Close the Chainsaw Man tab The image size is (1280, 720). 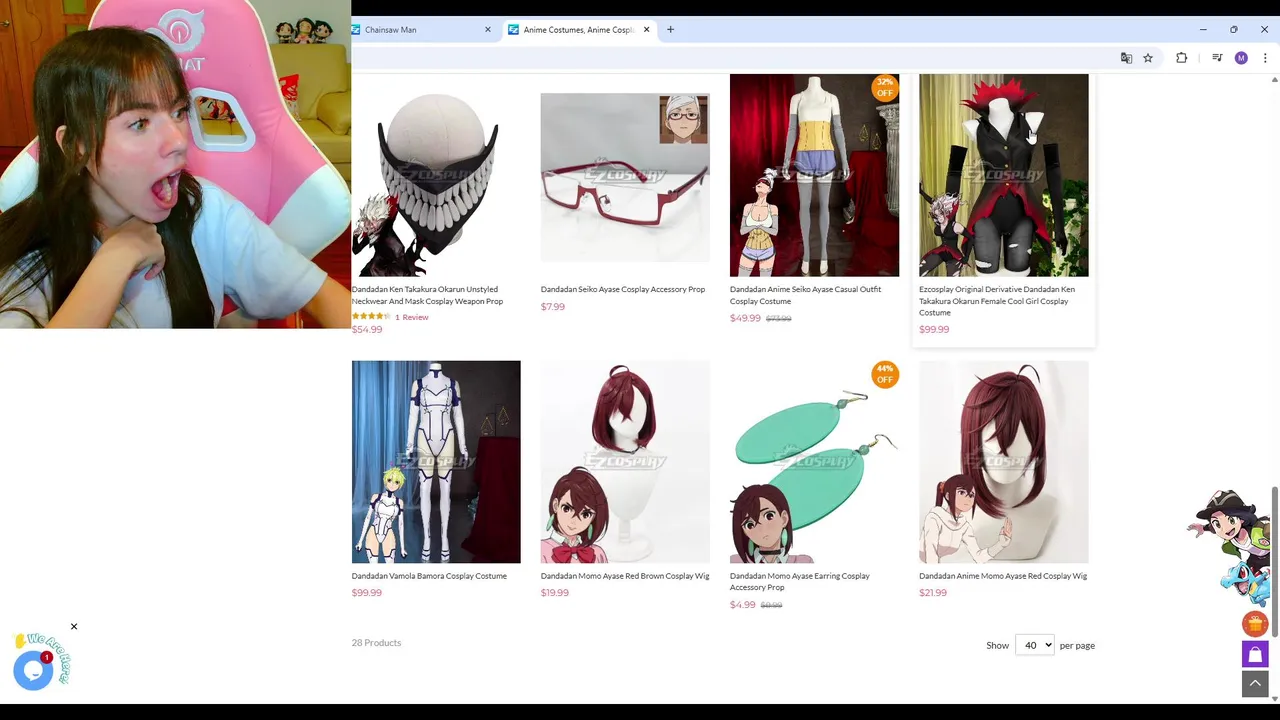coord(488,30)
